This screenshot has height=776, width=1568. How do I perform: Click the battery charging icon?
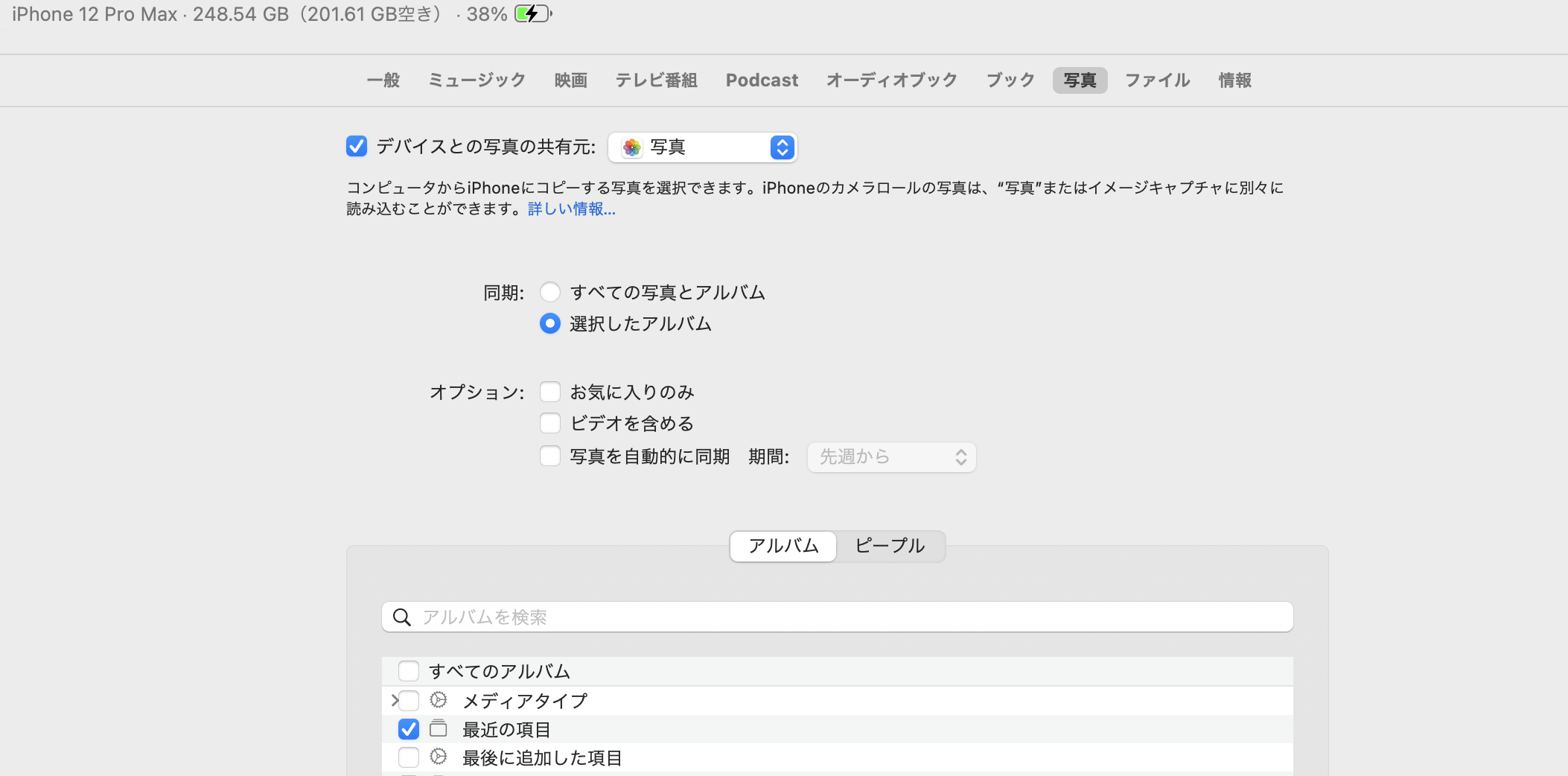(533, 14)
